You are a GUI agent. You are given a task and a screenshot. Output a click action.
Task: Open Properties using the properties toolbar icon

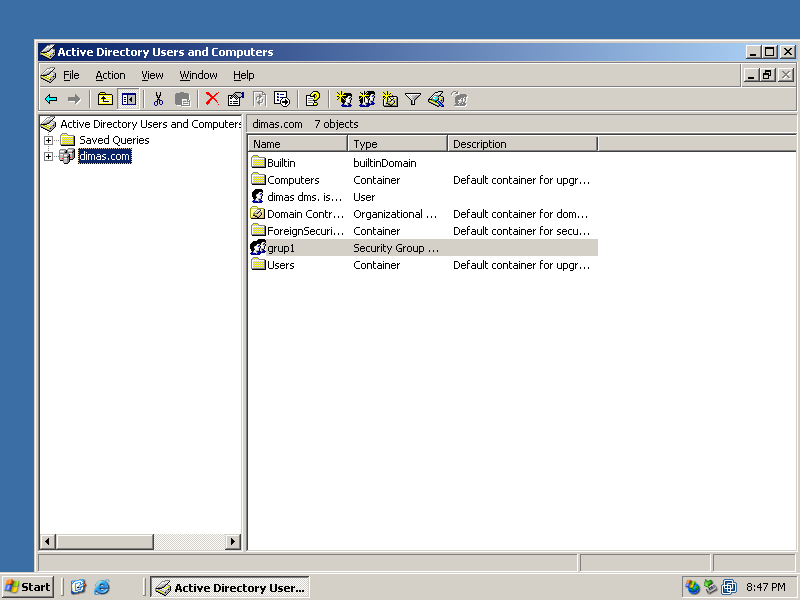235,99
